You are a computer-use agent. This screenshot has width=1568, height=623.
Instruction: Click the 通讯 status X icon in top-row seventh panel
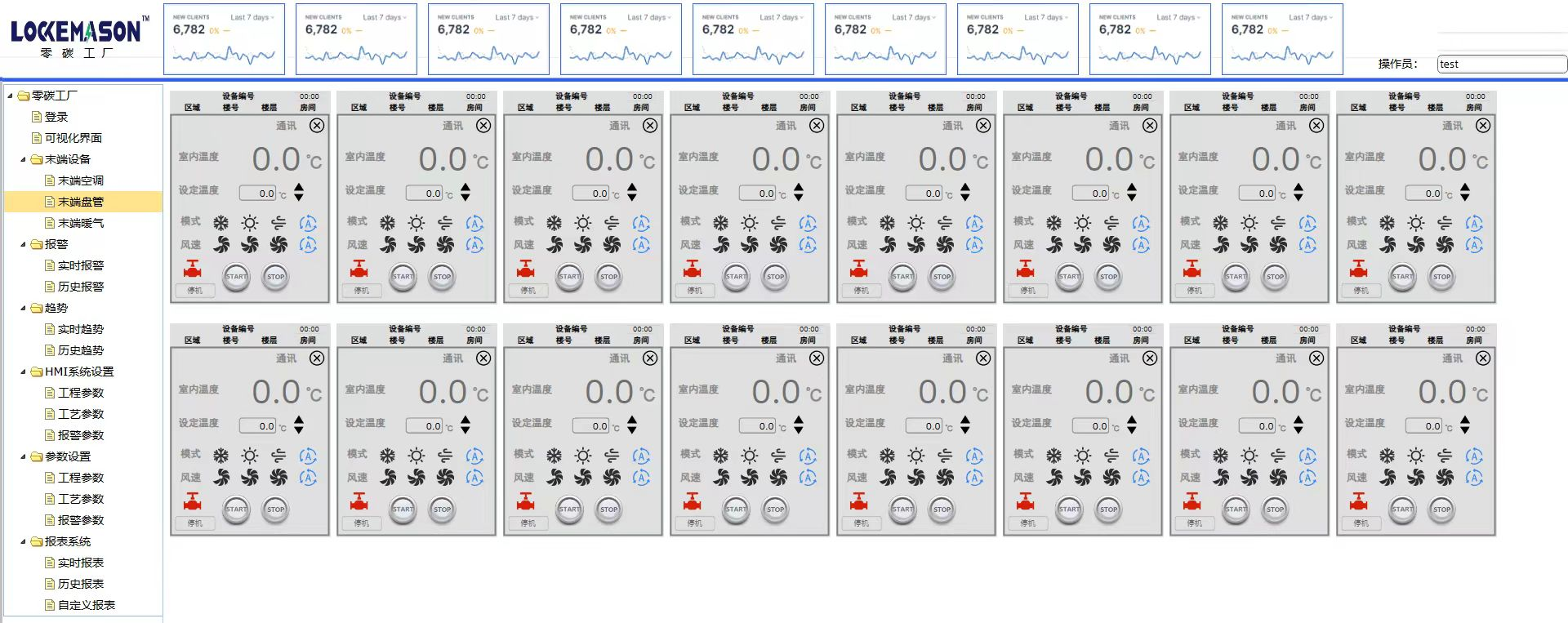(1316, 126)
